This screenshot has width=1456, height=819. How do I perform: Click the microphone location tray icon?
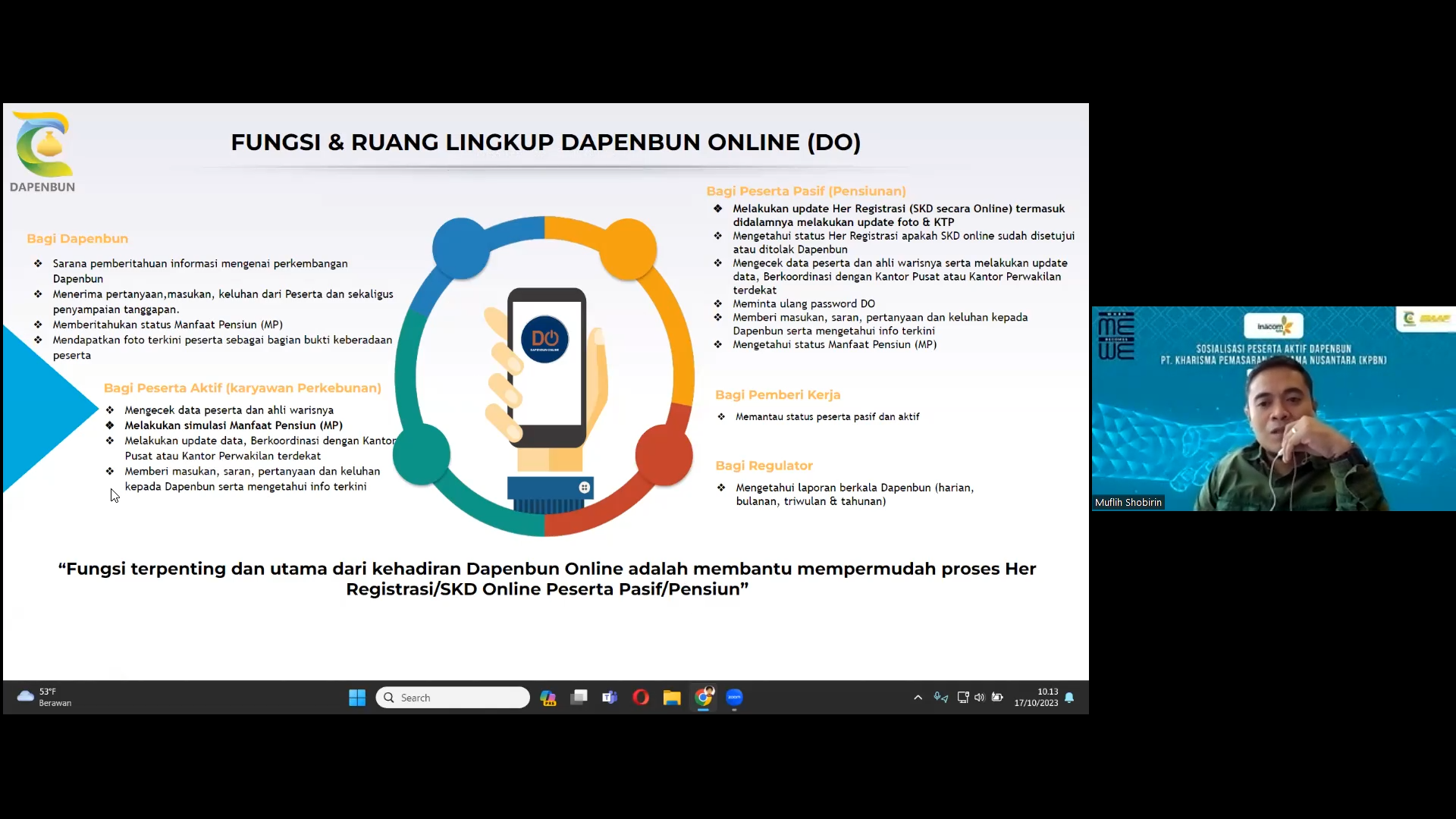pos(941,698)
